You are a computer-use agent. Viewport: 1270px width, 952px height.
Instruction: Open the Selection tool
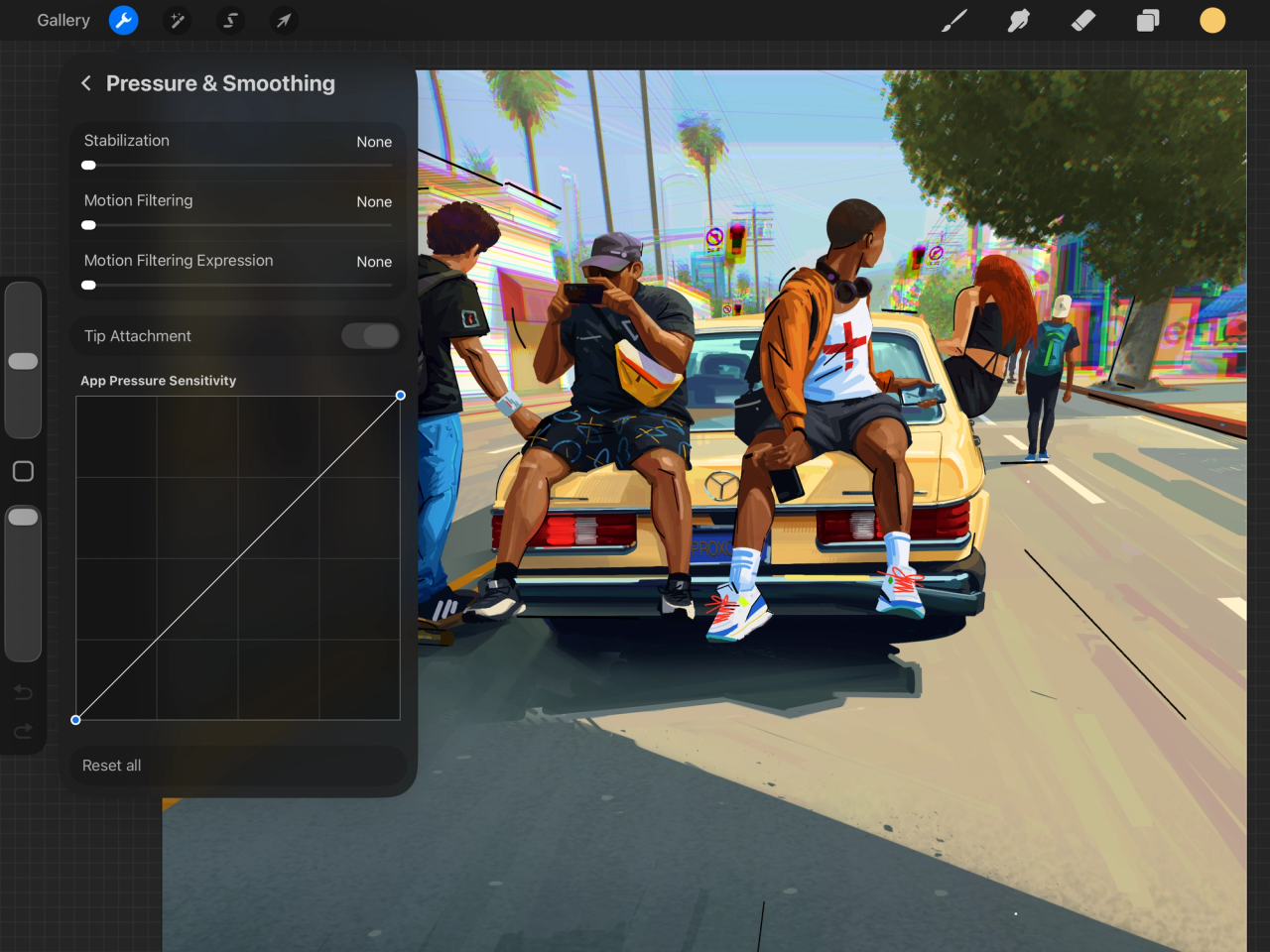230,20
